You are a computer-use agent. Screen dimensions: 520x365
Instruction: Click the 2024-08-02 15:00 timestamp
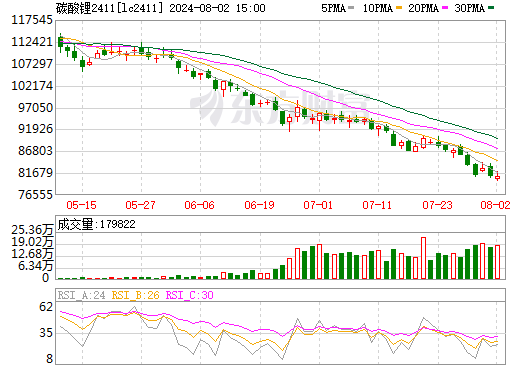tap(218, 8)
